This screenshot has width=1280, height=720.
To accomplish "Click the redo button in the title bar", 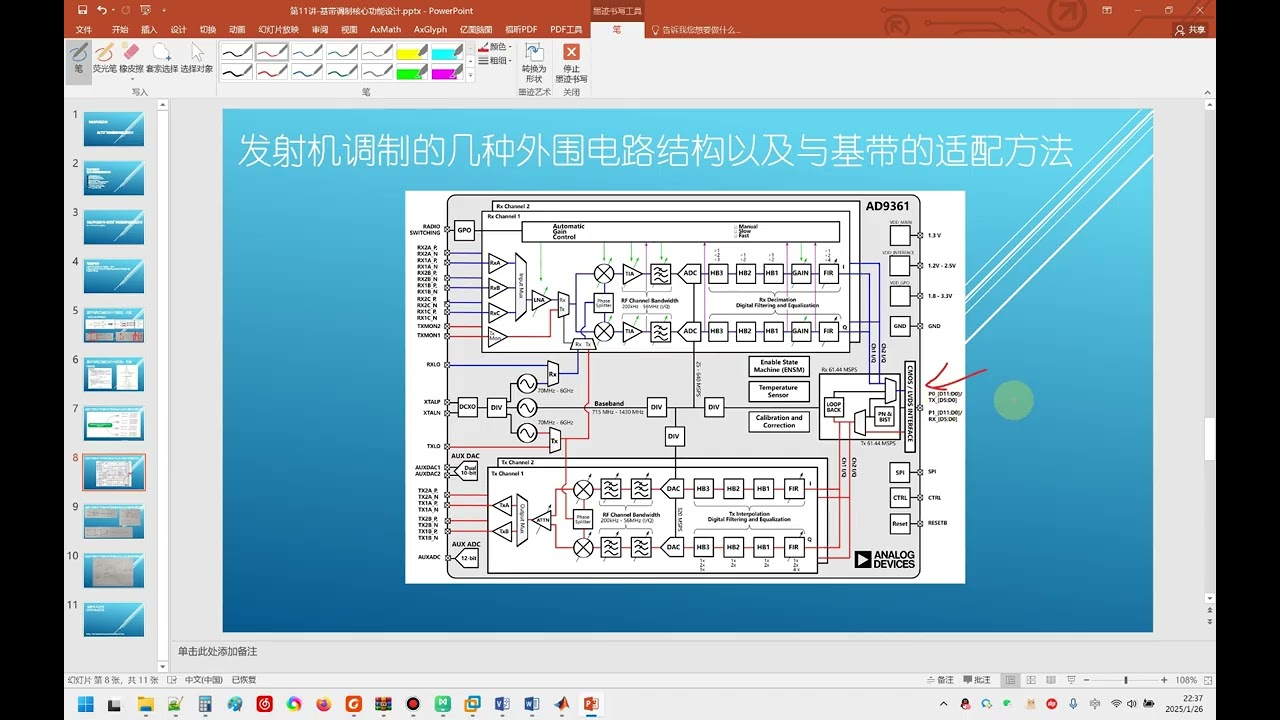I will point(126,10).
